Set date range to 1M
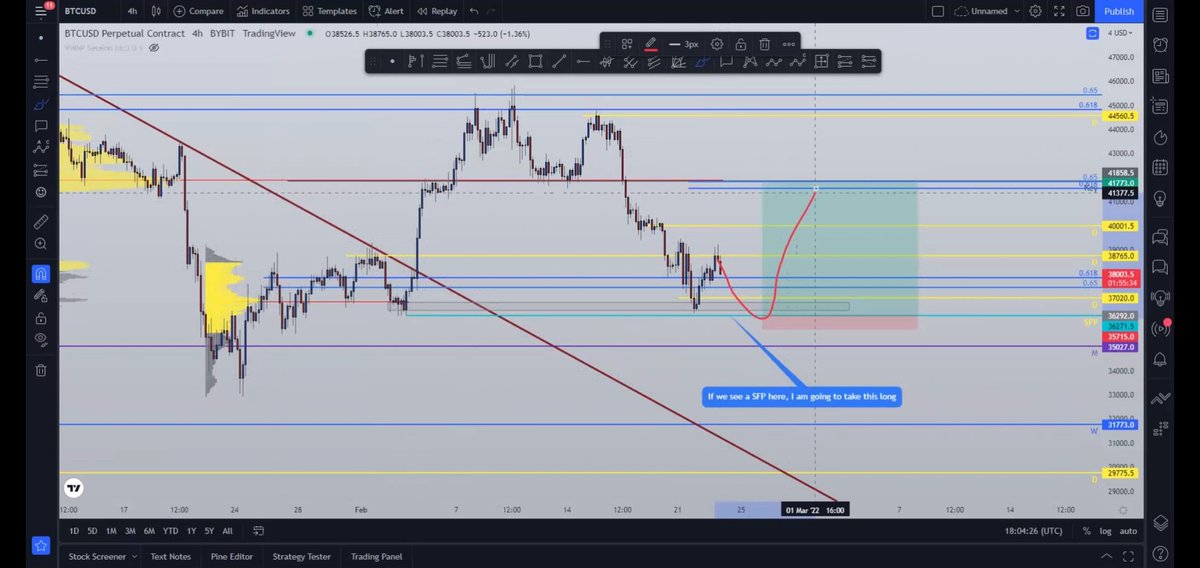Viewport: 1200px width, 568px height. point(111,531)
